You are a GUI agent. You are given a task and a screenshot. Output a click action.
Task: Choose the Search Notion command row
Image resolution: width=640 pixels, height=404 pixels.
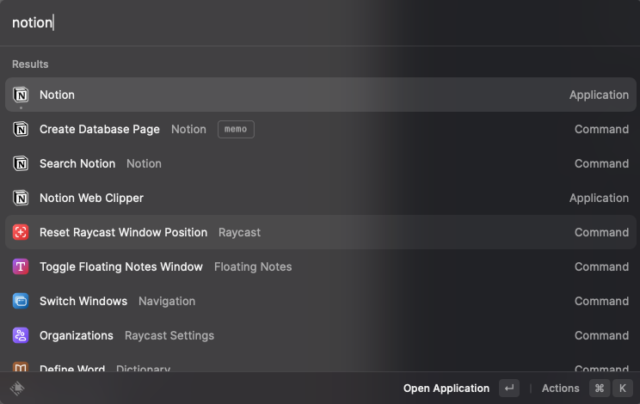pyautogui.click(x=320, y=164)
